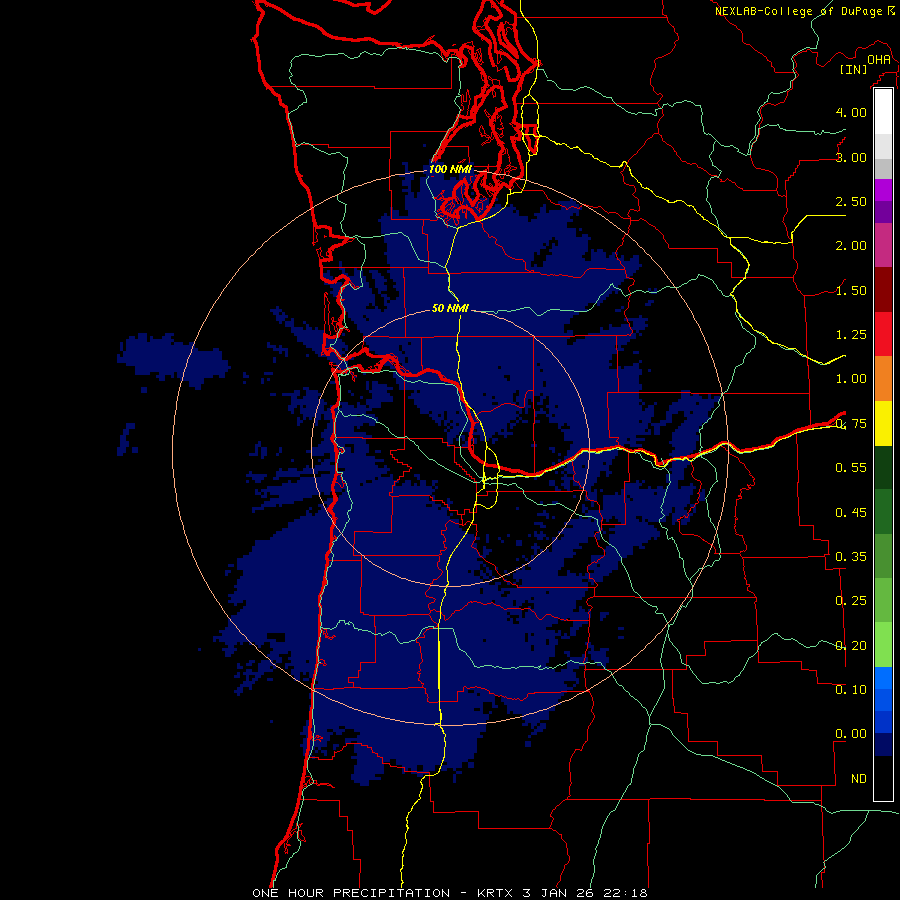The image size is (900, 900).
Task: Click the yellow swatch in the precipitation legend
Action: click(x=883, y=423)
